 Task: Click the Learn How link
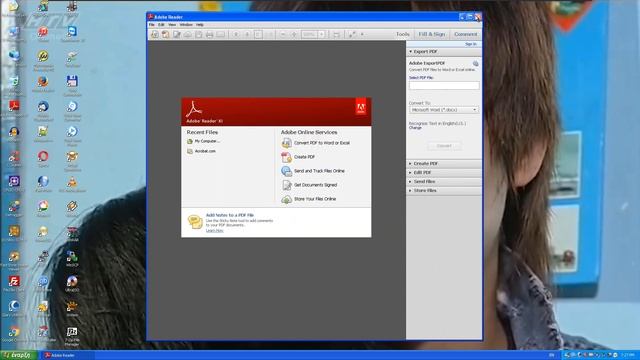(214, 231)
